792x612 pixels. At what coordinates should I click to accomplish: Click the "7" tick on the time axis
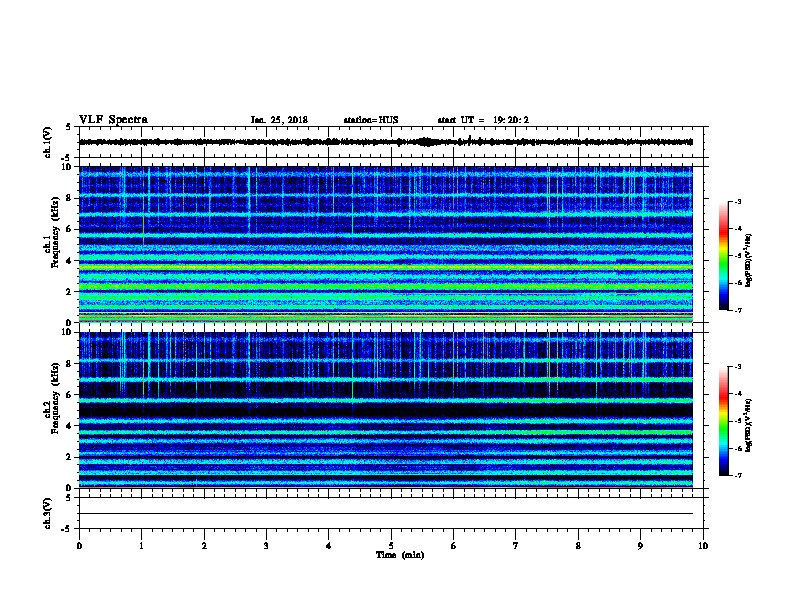click(516, 546)
